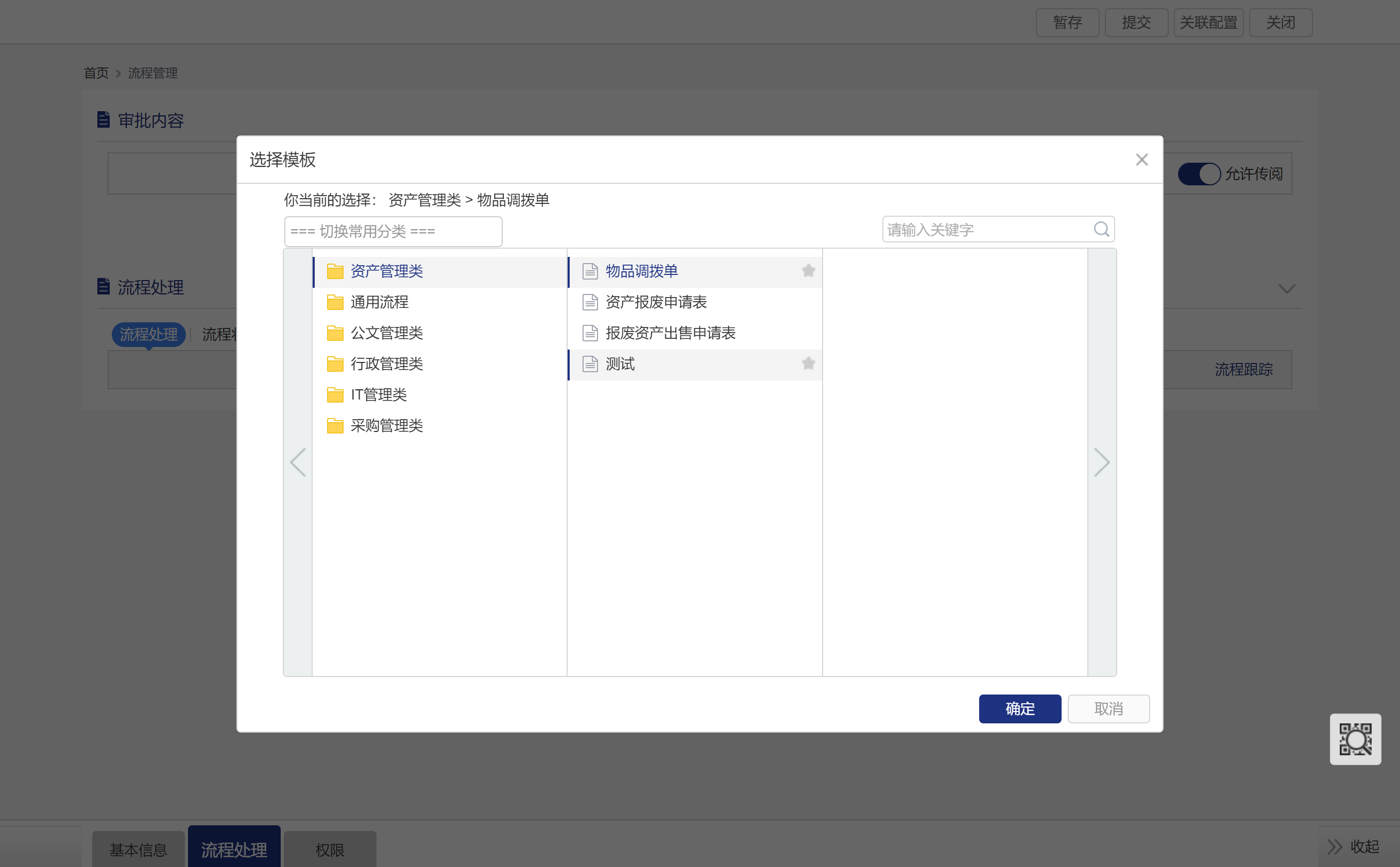Click the star icon beside 物品调拨单
The height and width of the screenshot is (867, 1400).
(808, 271)
